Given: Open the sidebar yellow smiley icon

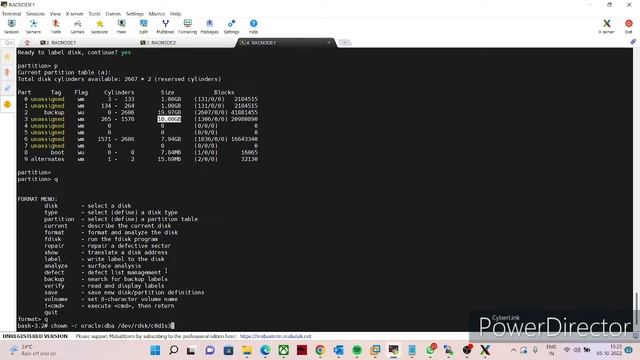Looking at the screenshot, I should (x=7, y=104).
